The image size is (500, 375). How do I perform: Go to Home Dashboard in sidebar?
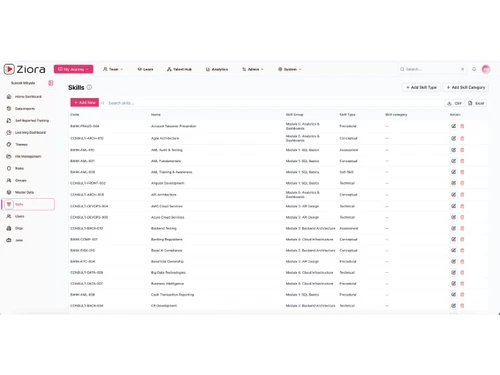(24, 97)
